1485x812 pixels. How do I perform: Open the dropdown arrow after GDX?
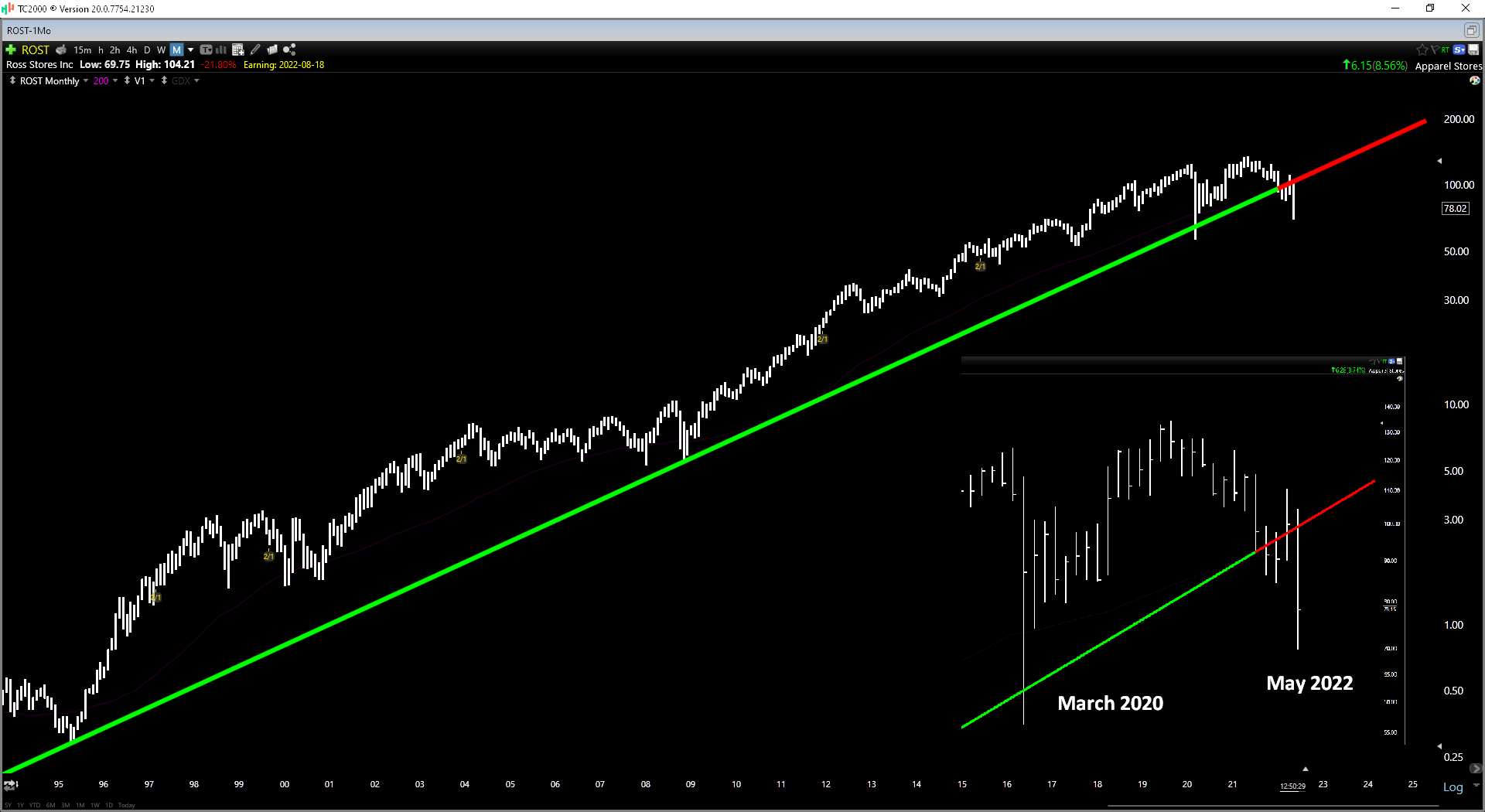196,80
